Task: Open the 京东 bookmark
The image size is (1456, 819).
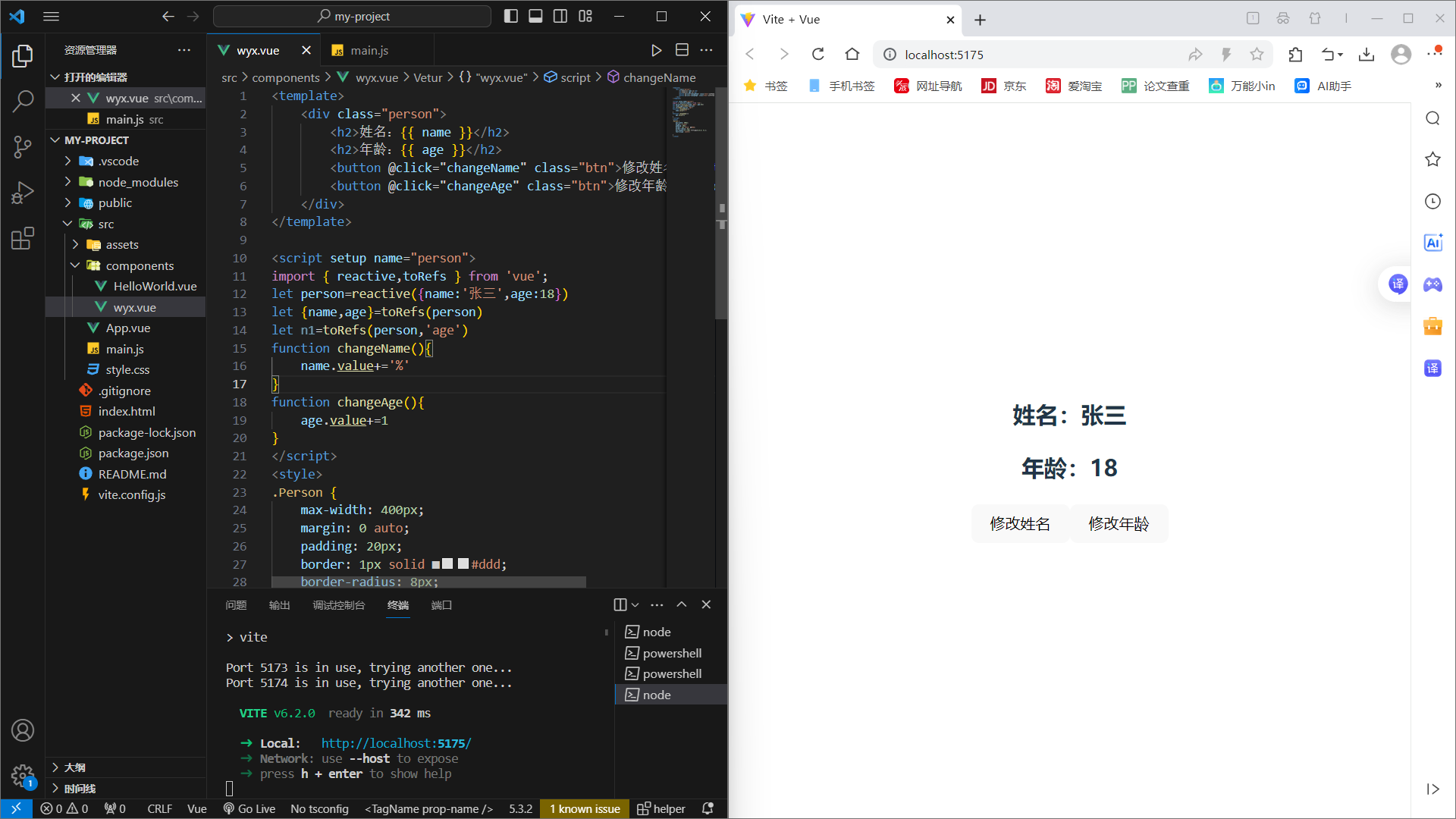Action: (x=1003, y=86)
